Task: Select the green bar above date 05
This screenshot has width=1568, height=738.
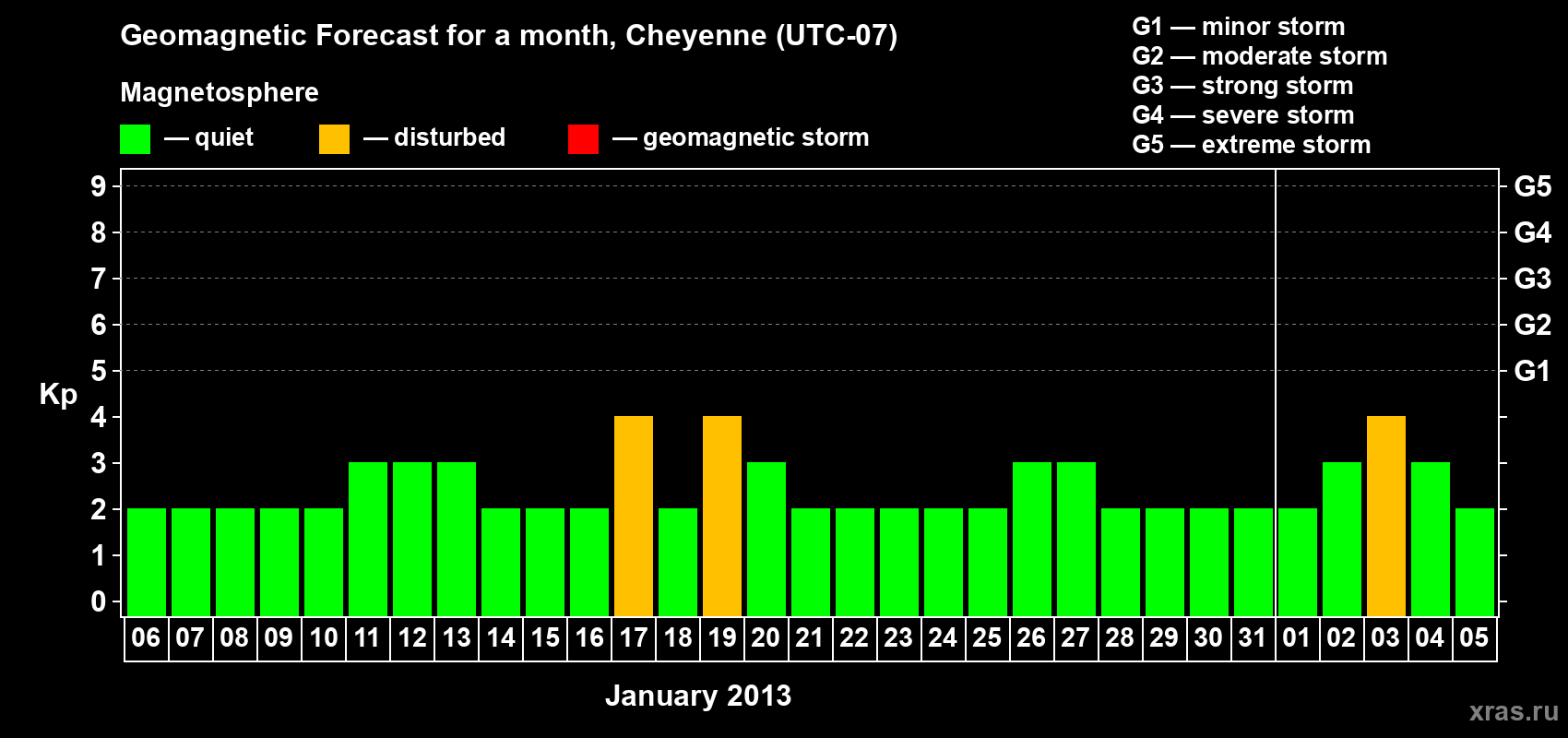Action: (1475, 562)
